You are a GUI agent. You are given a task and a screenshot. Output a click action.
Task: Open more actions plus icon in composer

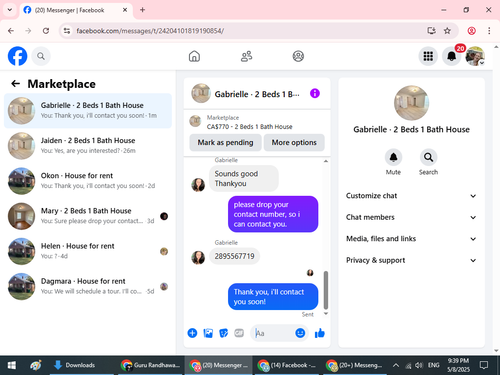(x=192, y=333)
